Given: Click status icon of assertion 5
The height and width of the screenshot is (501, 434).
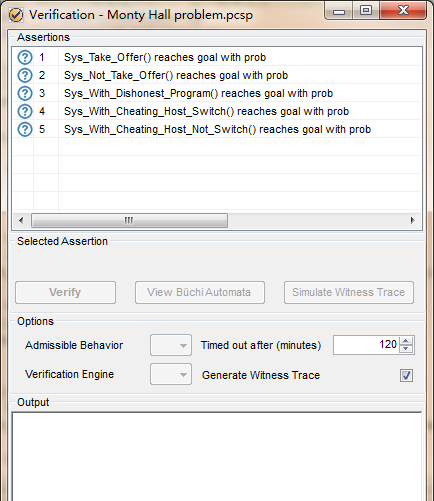Looking at the screenshot, I should click(25, 129).
